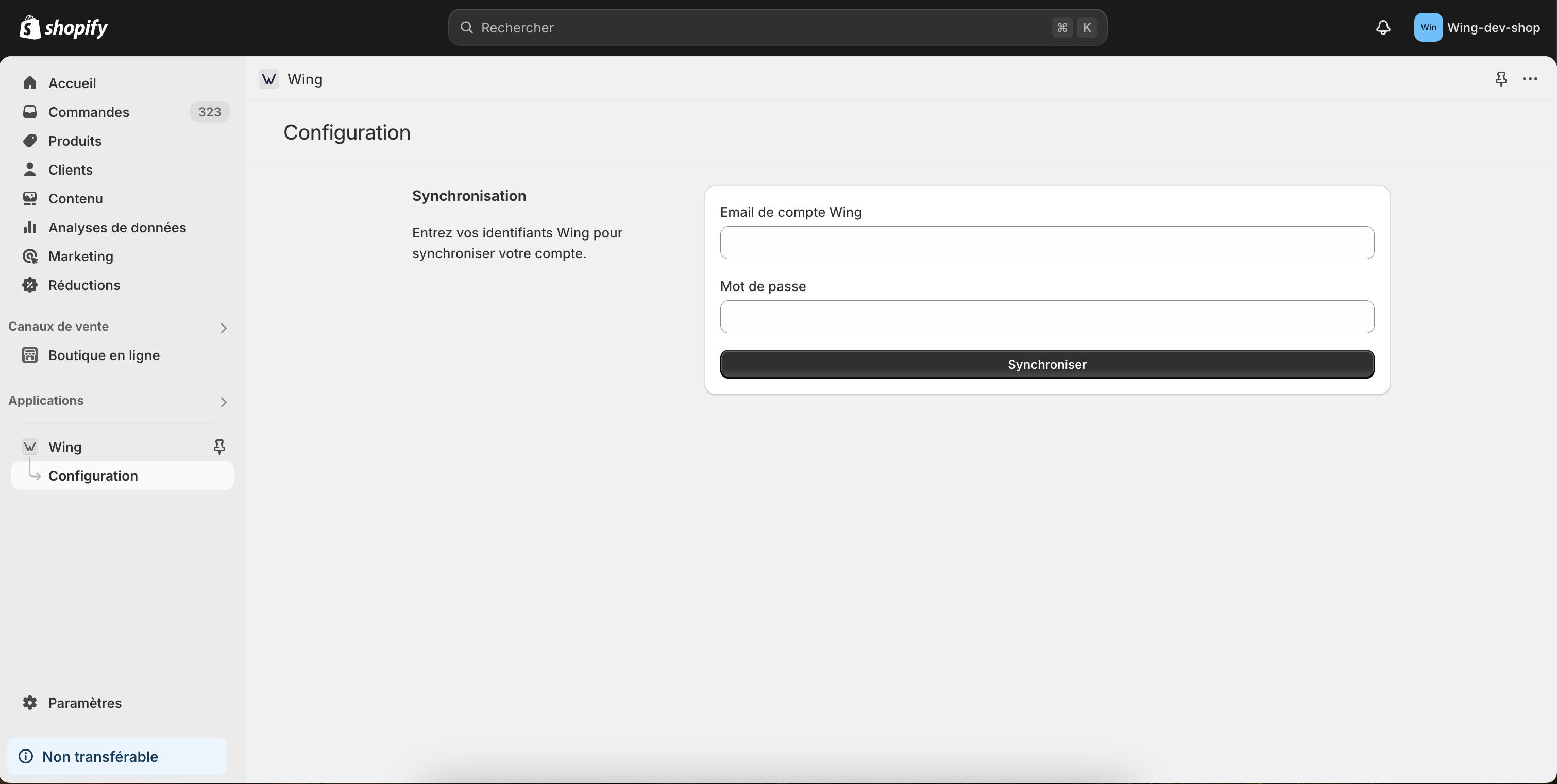Click the Non transférable info icon
This screenshot has height=784, width=1557.
click(x=26, y=756)
